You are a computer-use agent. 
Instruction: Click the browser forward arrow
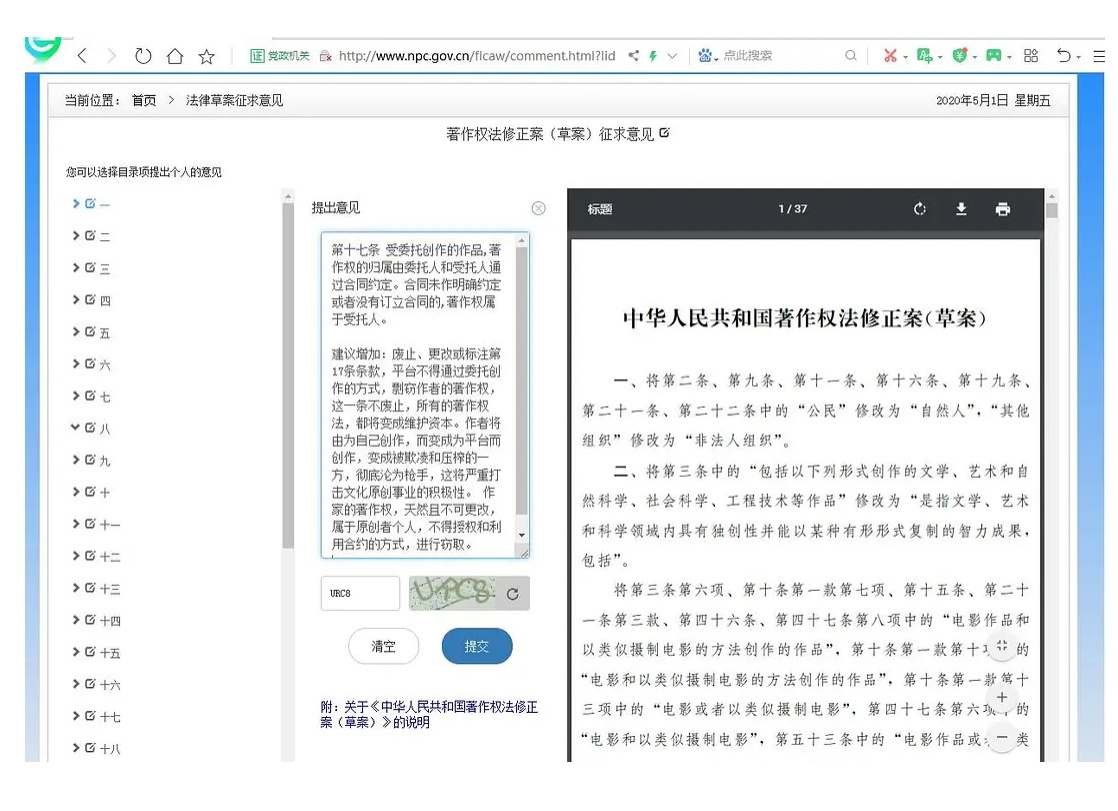pos(111,56)
